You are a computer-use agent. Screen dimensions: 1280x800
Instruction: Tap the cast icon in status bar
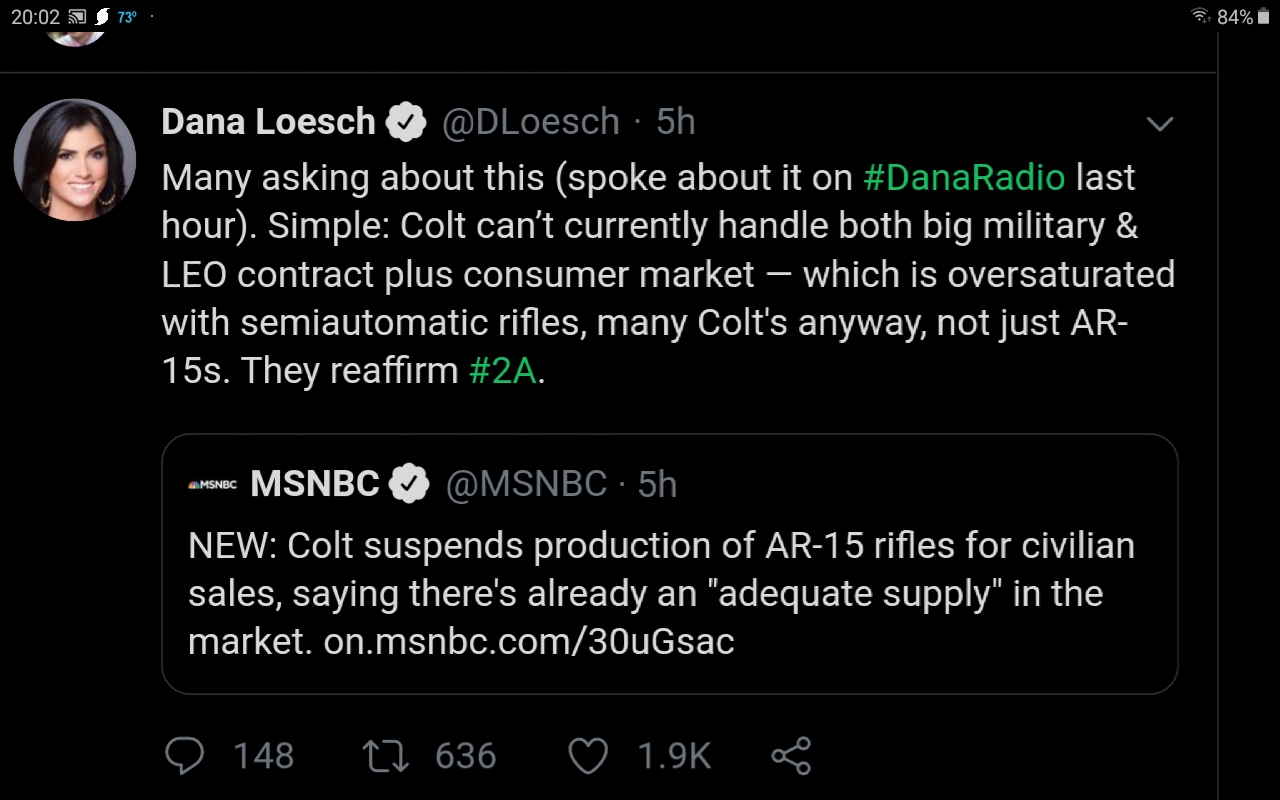click(x=77, y=17)
